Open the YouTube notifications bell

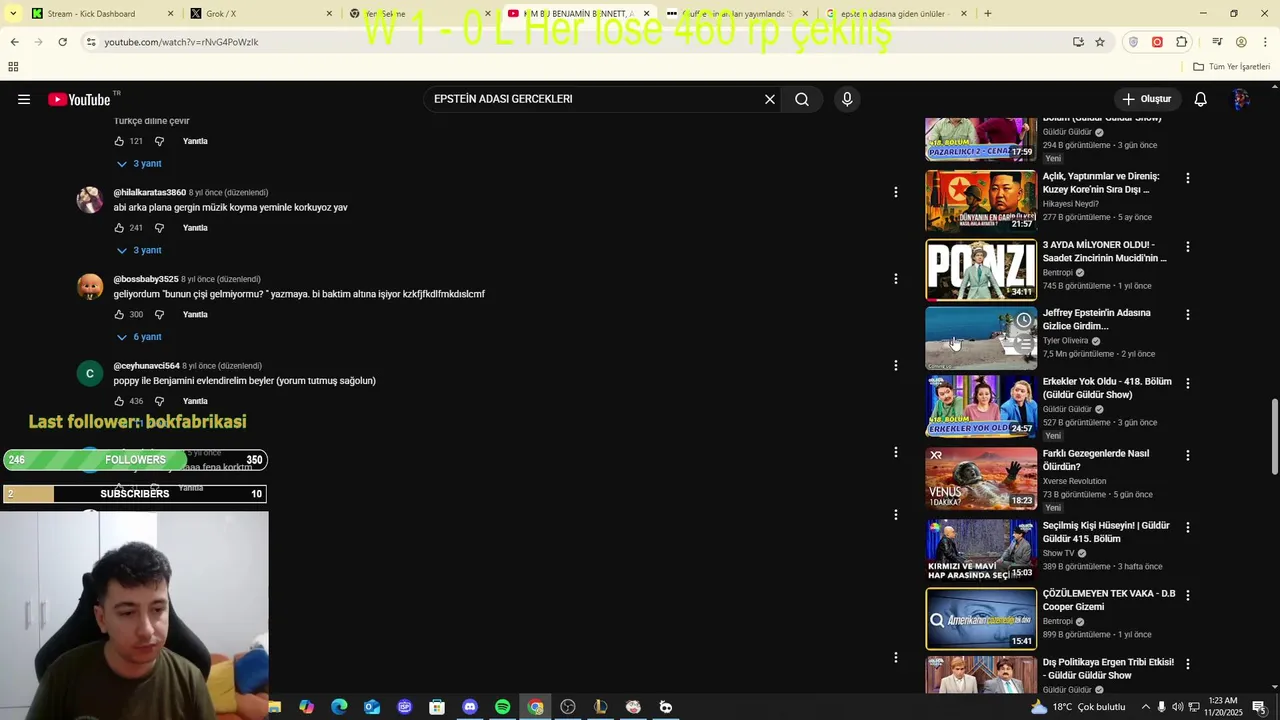tap(1201, 99)
